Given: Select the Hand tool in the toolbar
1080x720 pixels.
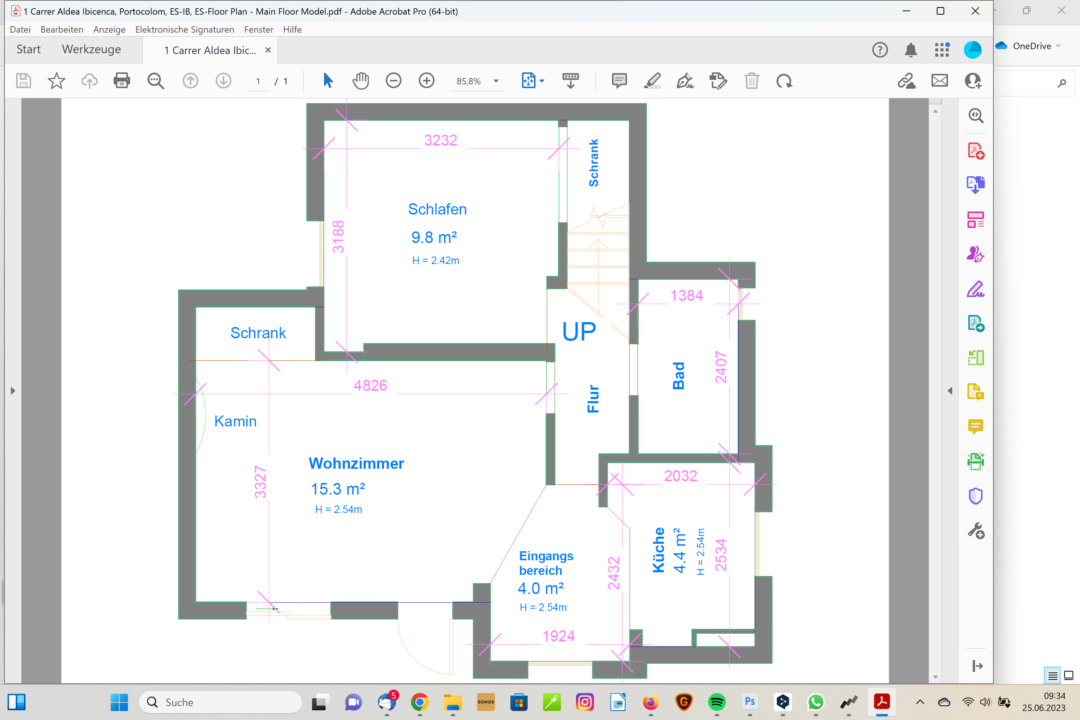Looking at the screenshot, I should 360,80.
